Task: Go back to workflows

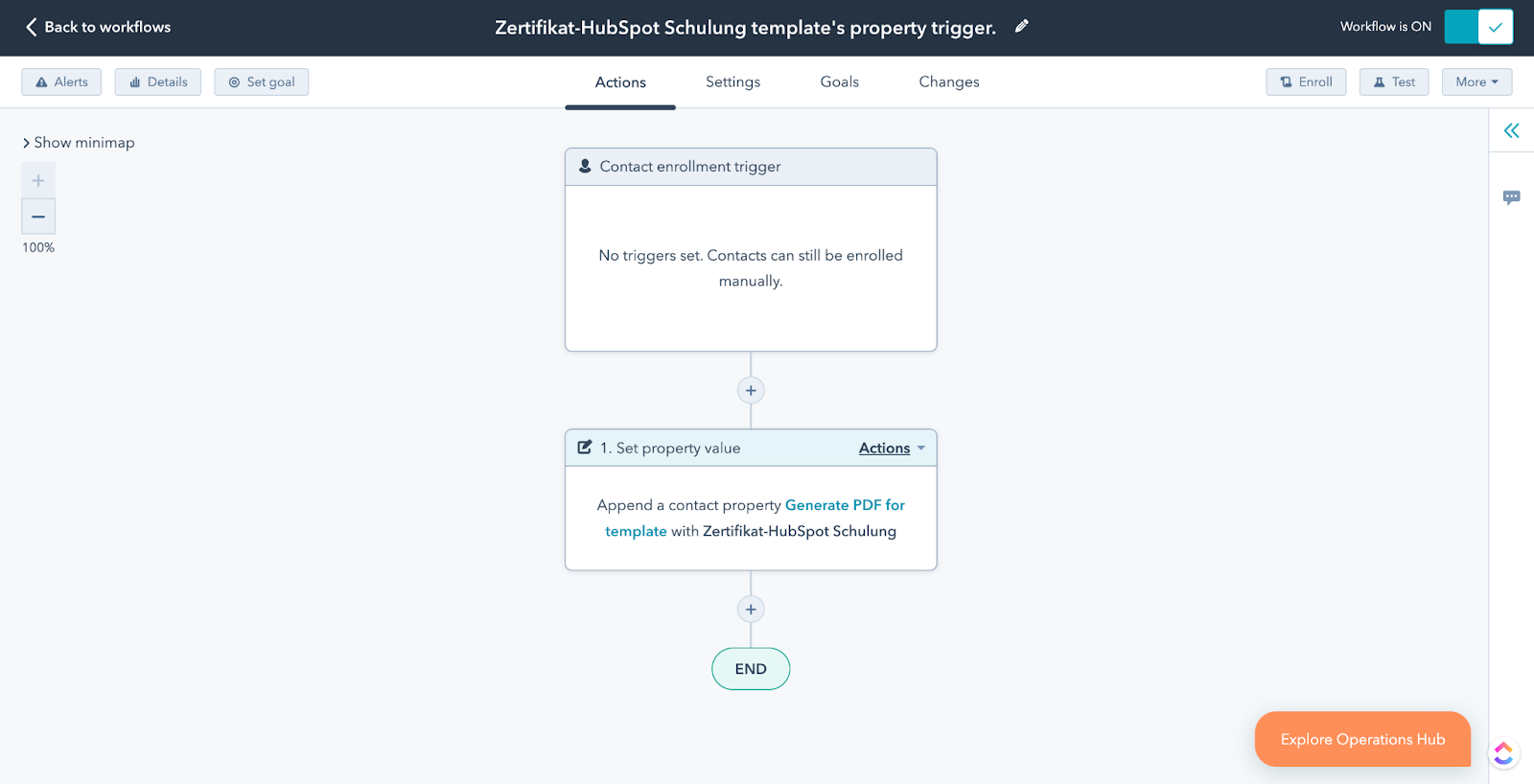Action: pyautogui.click(x=98, y=27)
